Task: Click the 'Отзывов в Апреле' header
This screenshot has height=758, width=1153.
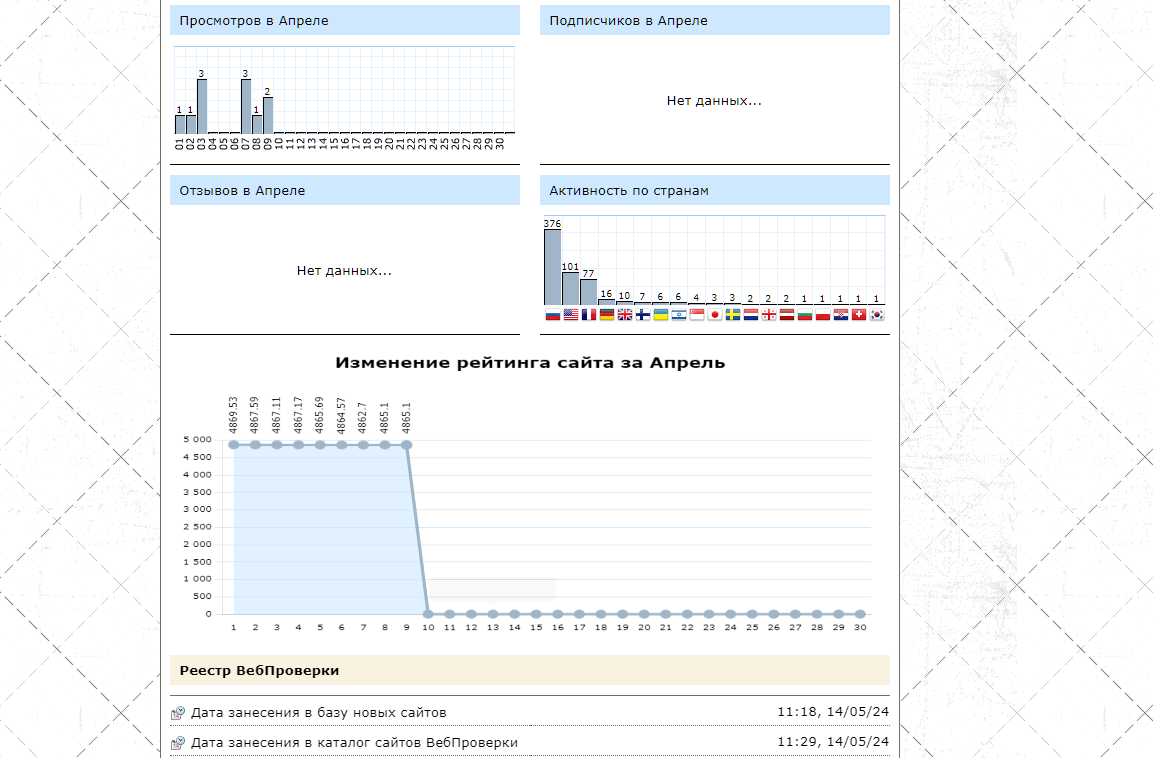Action: 345,190
